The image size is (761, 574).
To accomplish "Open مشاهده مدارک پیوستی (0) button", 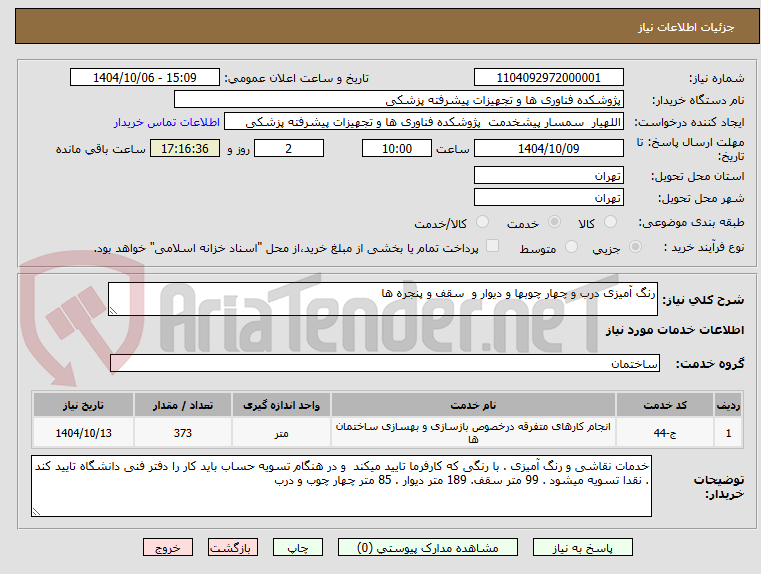I will [x=428, y=547].
